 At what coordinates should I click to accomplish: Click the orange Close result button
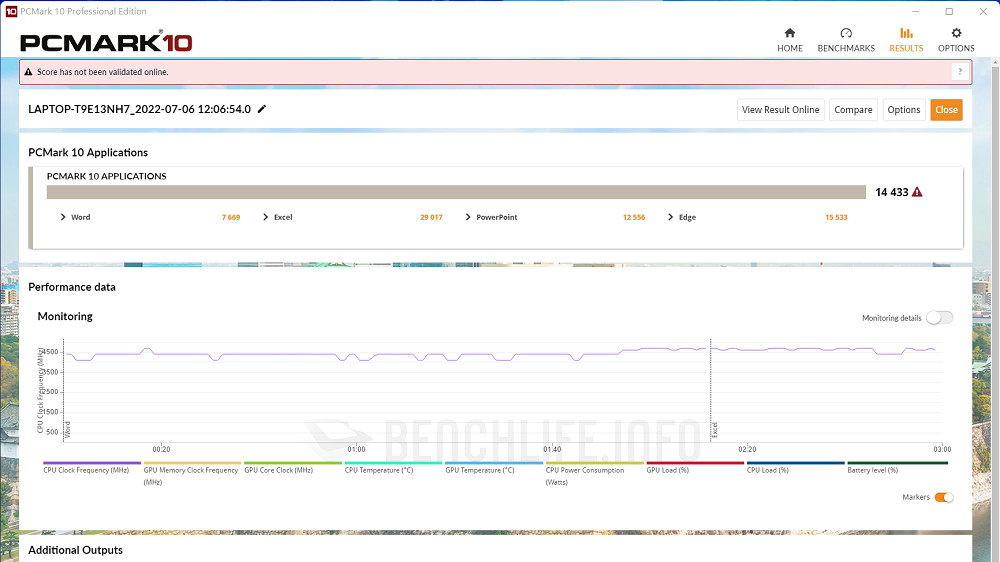946,110
